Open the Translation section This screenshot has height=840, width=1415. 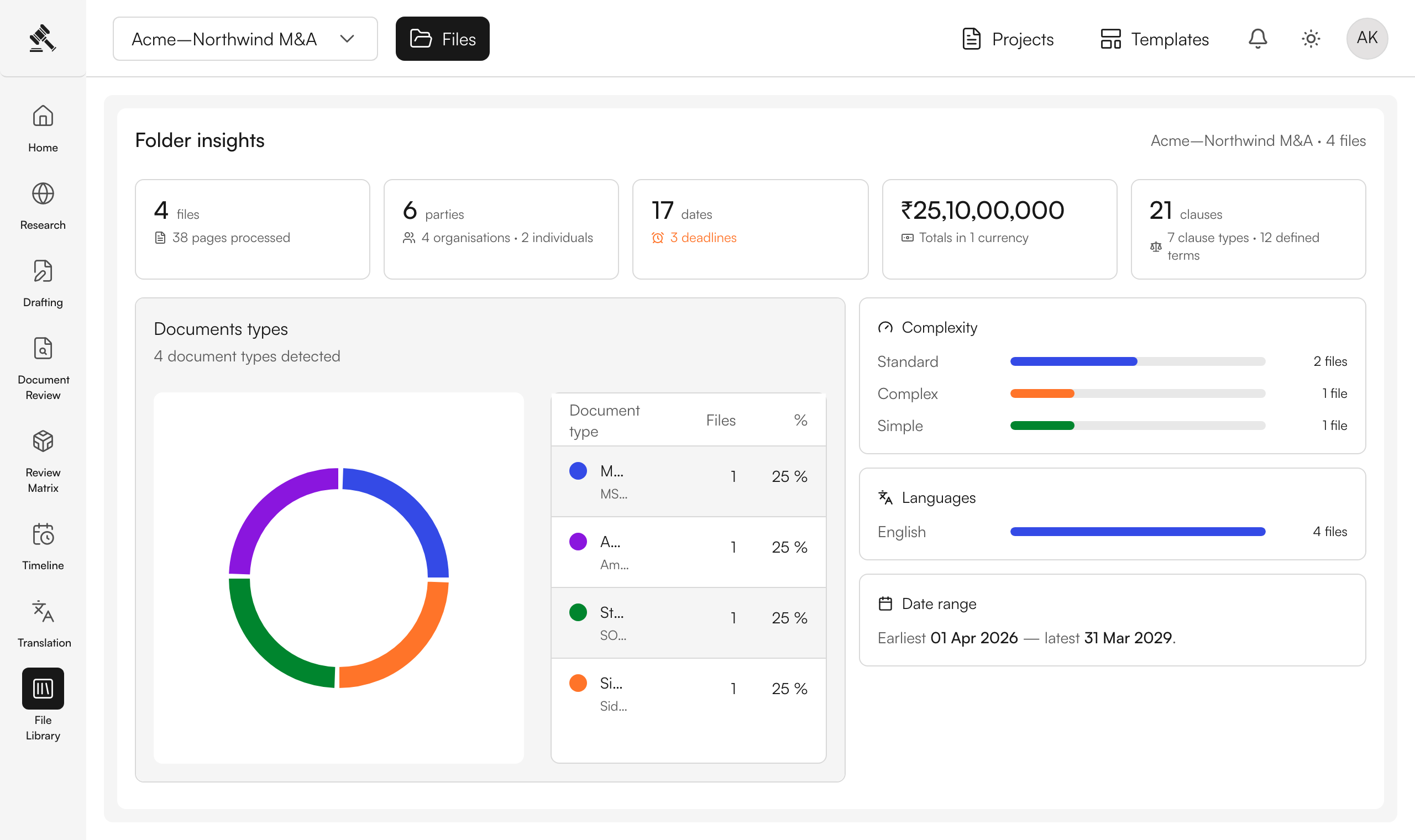pyautogui.click(x=43, y=624)
